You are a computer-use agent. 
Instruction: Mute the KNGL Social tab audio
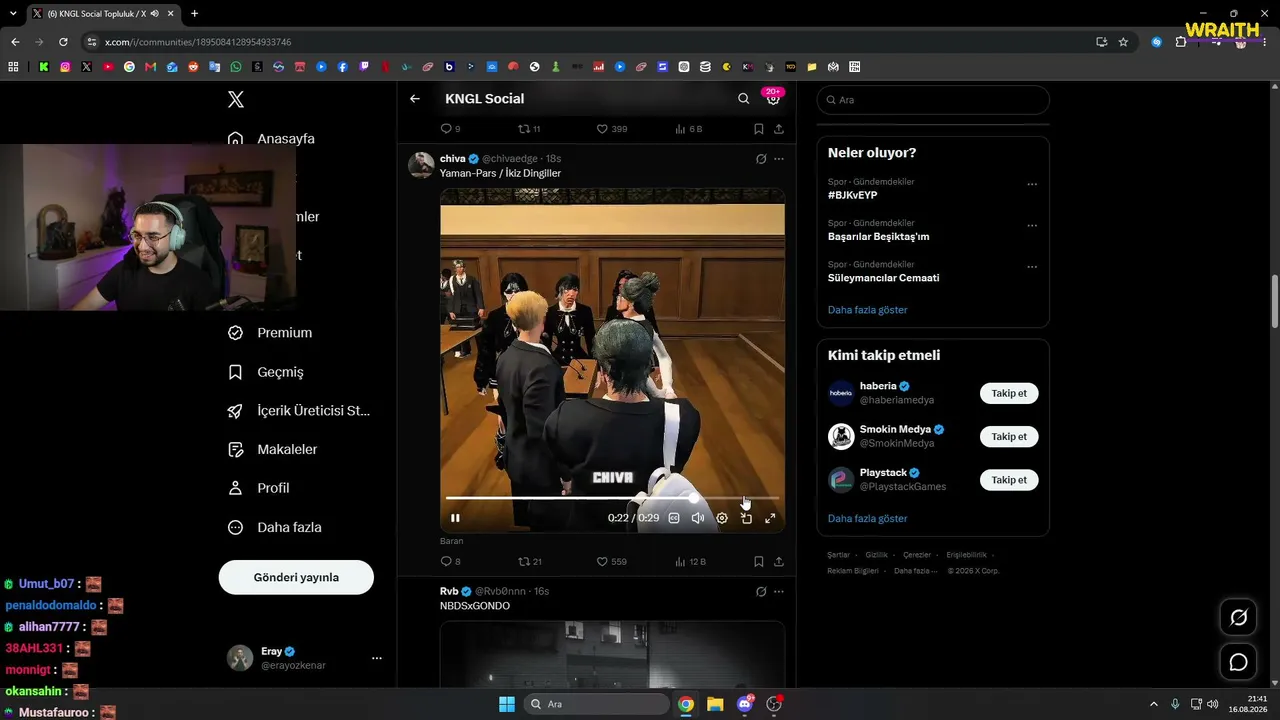click(x=154, y=14)
